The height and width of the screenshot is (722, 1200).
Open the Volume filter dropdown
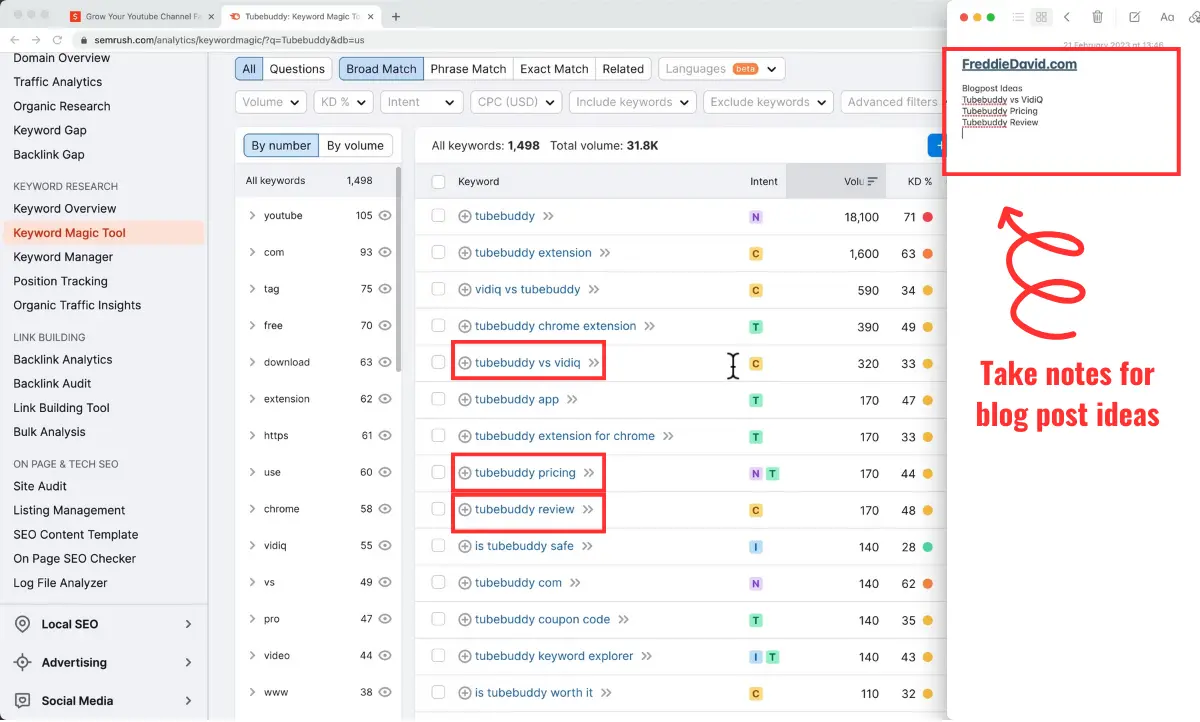pos(270,101)
